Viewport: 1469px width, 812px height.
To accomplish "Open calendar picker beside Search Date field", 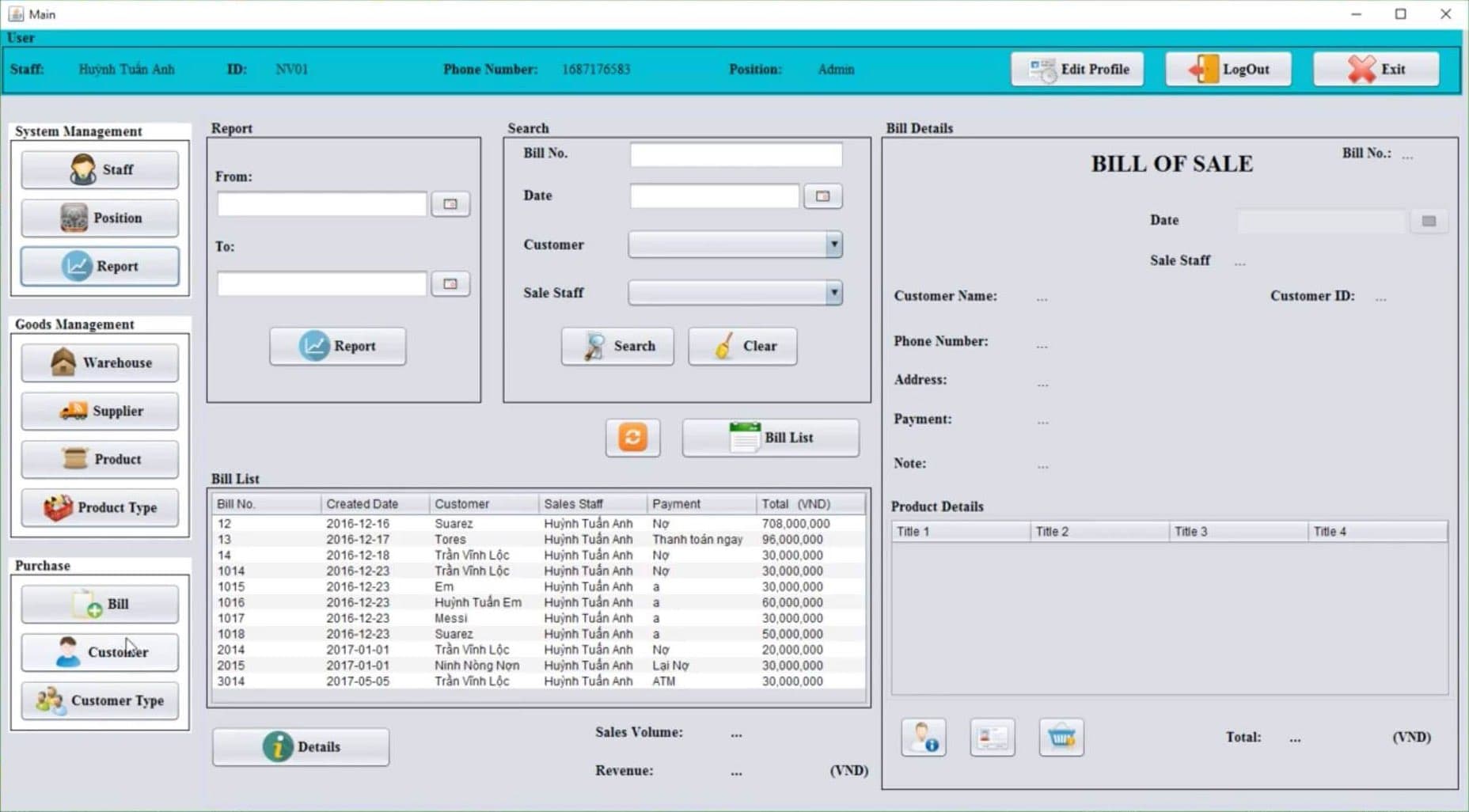I will click(x=822, y=196).
